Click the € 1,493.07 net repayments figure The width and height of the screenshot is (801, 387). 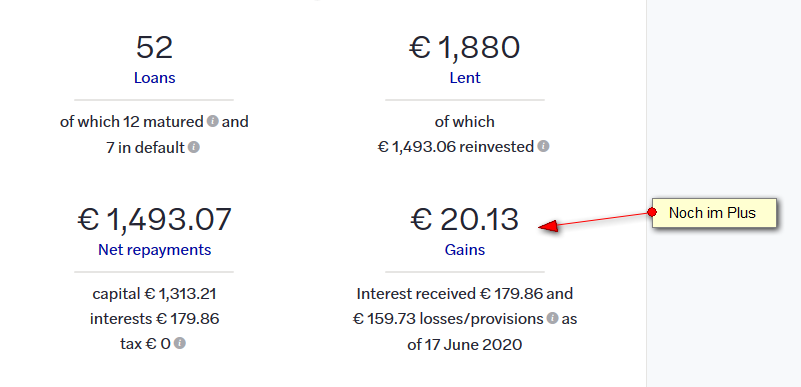(154, 219)
